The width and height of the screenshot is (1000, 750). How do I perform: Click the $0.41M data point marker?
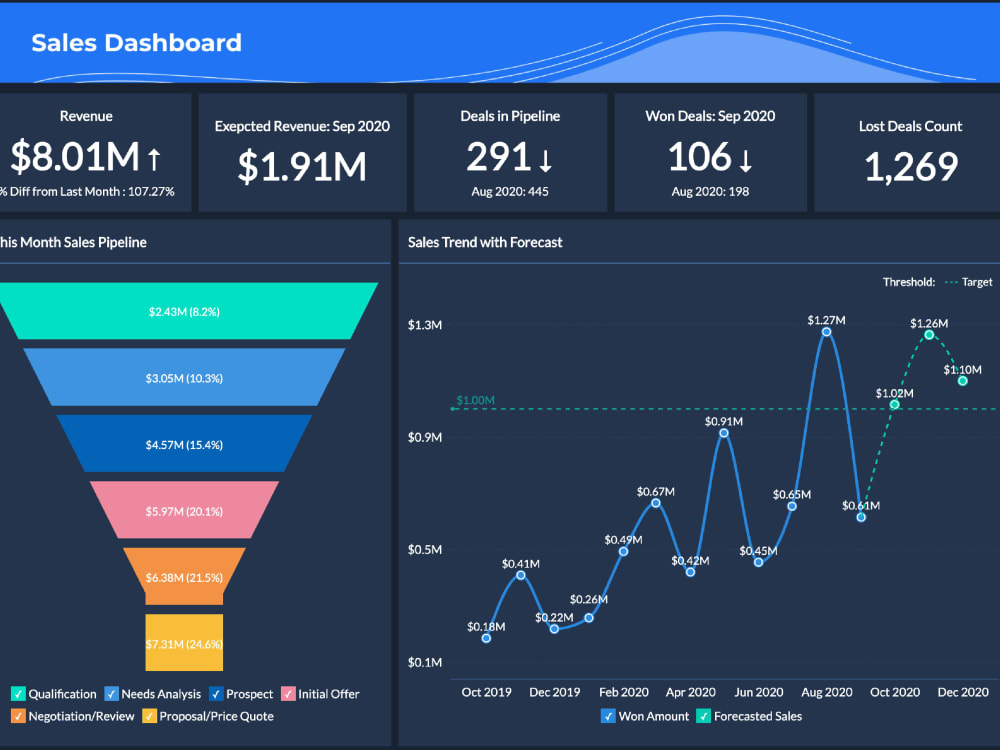pyautogui.click(x=521, y=576)
